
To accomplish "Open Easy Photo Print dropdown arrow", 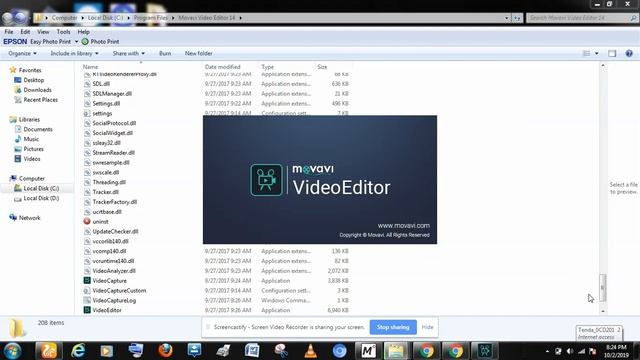I will pyautogui.click(x=76, y=42).
